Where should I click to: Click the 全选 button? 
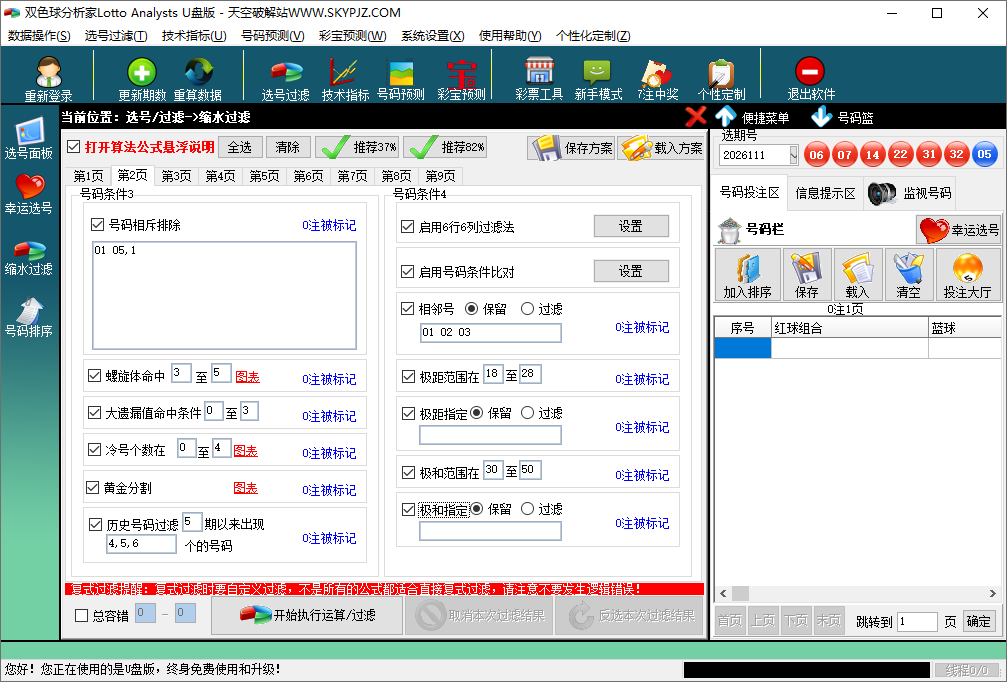[x=240, y=147]
